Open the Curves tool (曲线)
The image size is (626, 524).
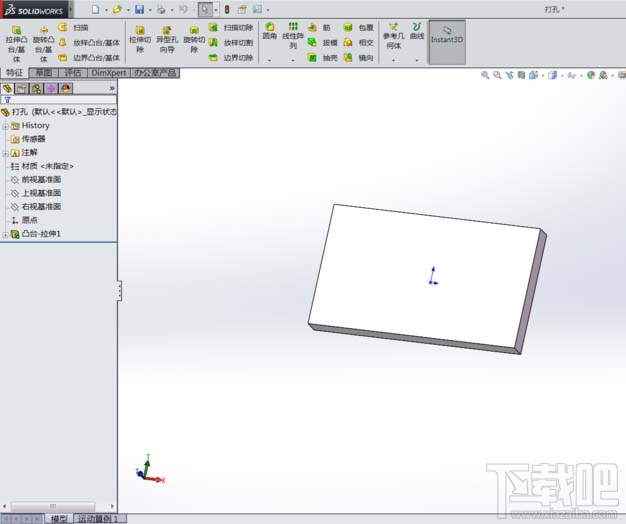(417, 31)
